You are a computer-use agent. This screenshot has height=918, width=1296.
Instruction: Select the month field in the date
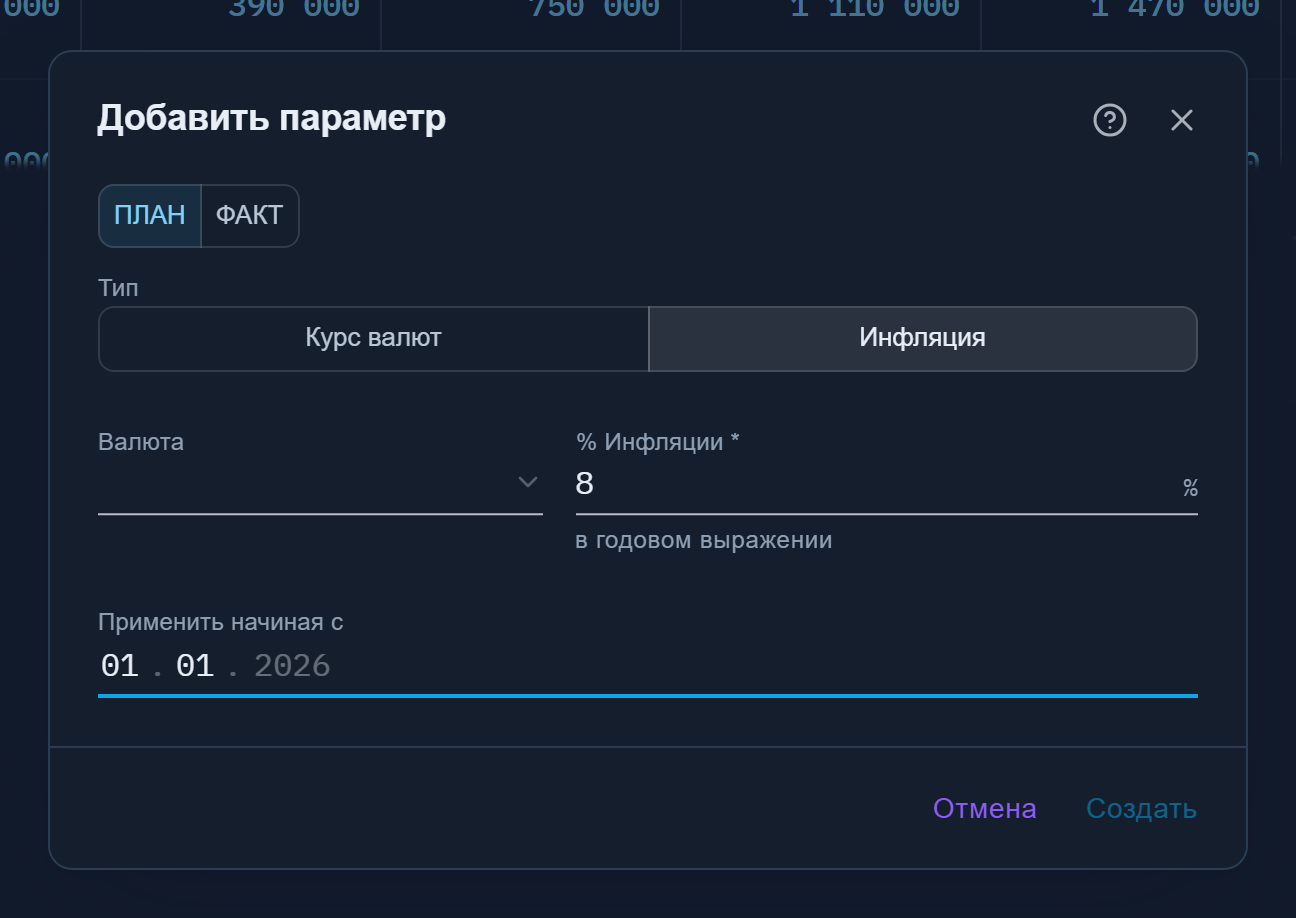pos(195,666)
